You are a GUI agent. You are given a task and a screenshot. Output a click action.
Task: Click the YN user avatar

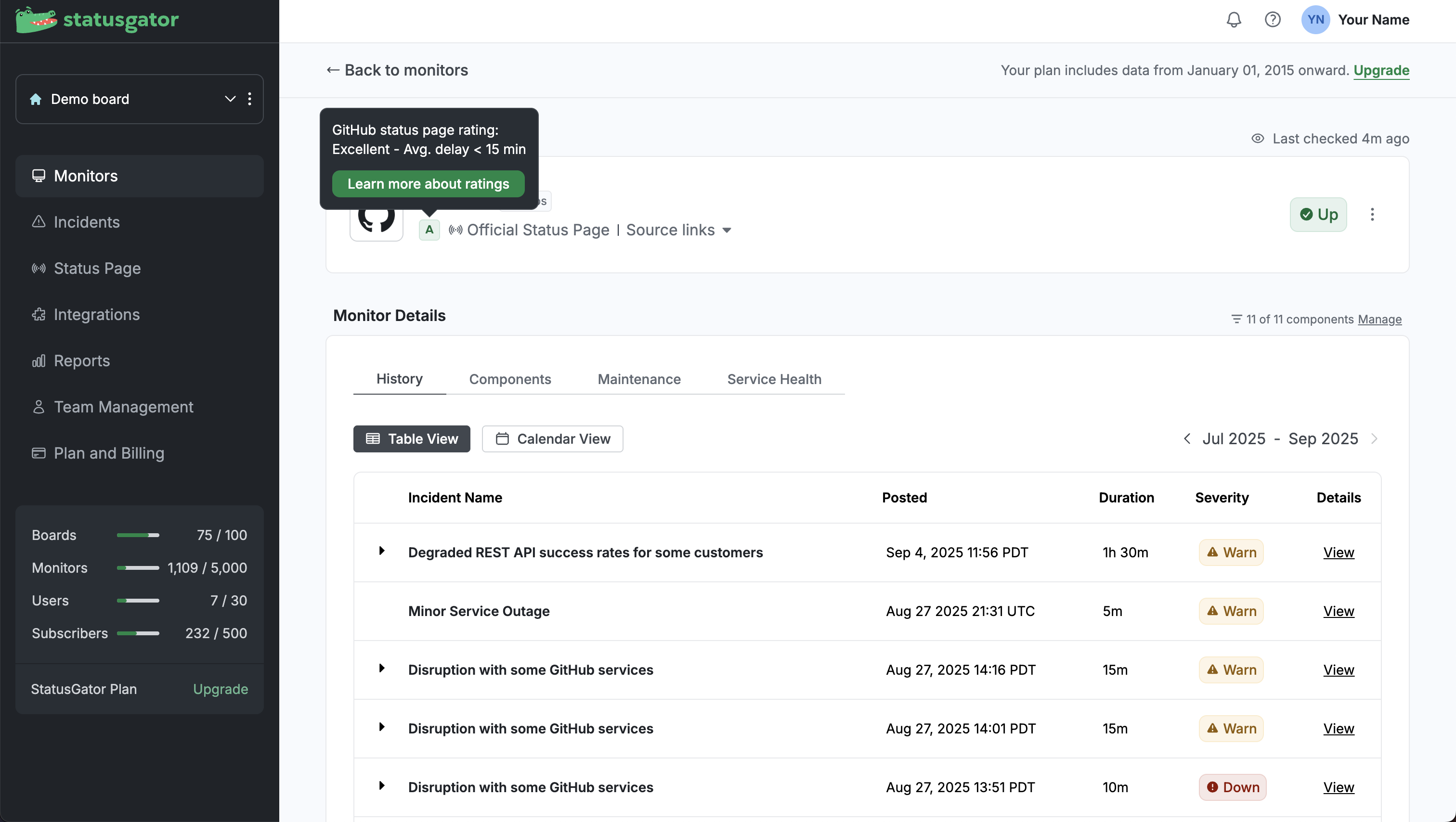click(x=1315, y=20)
